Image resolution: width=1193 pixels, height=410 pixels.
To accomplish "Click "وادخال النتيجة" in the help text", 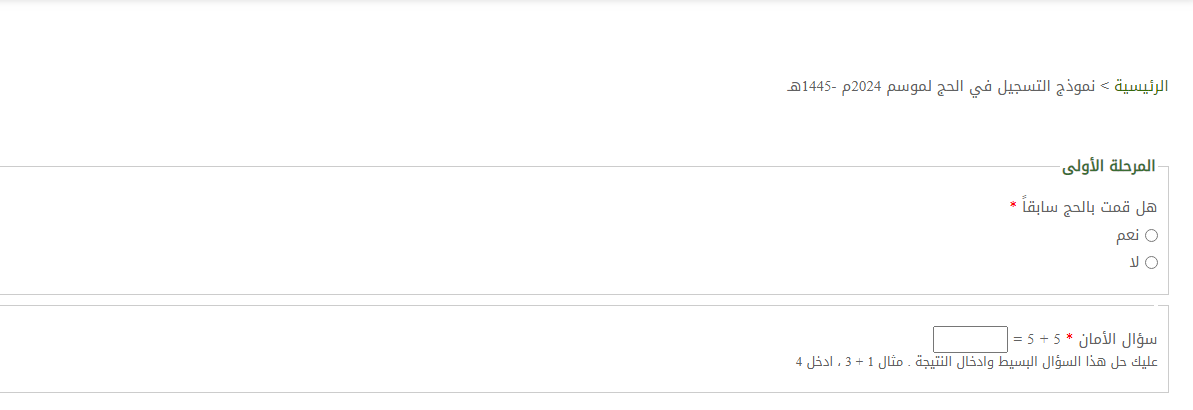I will tap(949, 360).
